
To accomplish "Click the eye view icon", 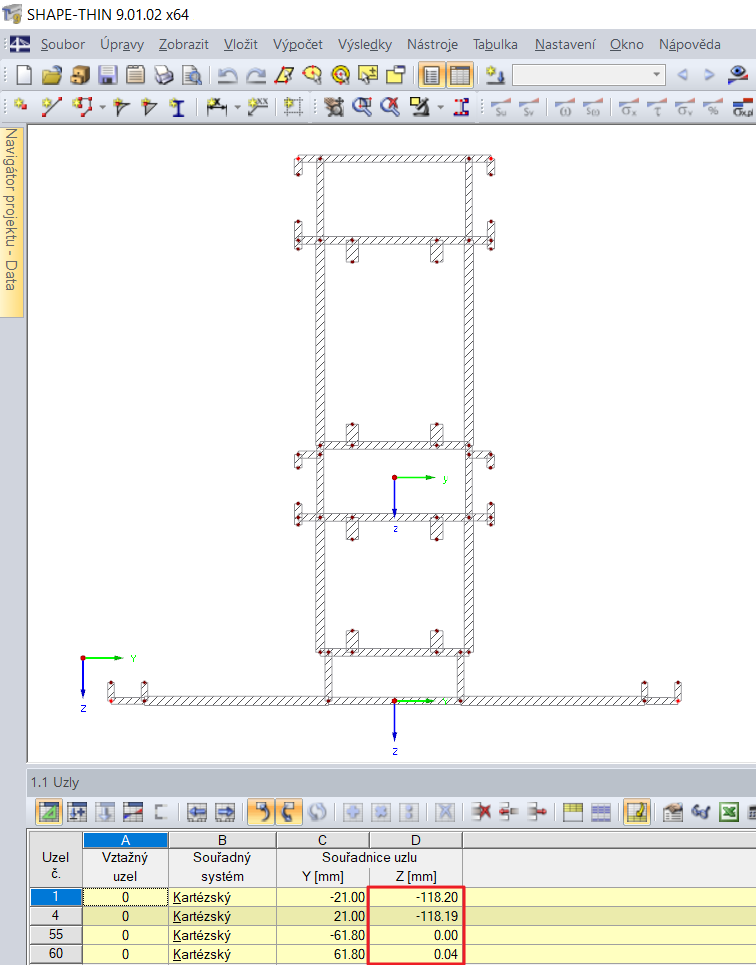I will pos(738,75).
